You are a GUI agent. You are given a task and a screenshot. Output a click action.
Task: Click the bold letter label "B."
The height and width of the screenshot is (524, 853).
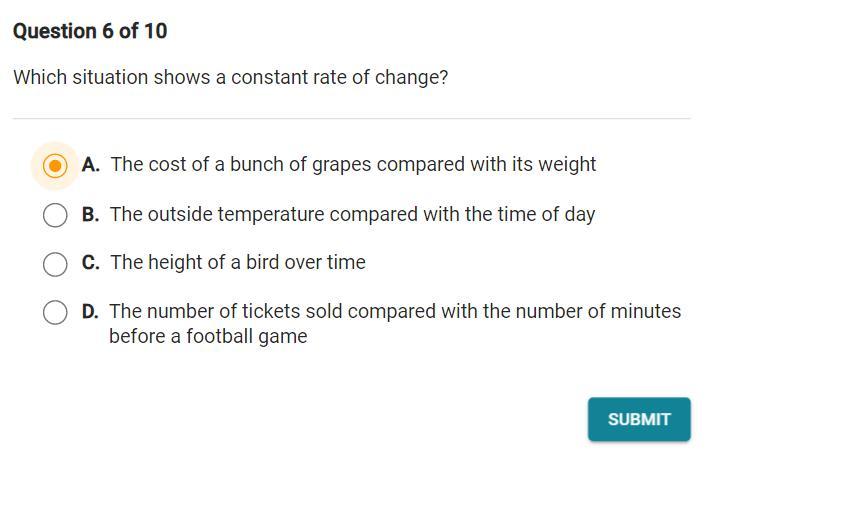[x=91, y=214]
